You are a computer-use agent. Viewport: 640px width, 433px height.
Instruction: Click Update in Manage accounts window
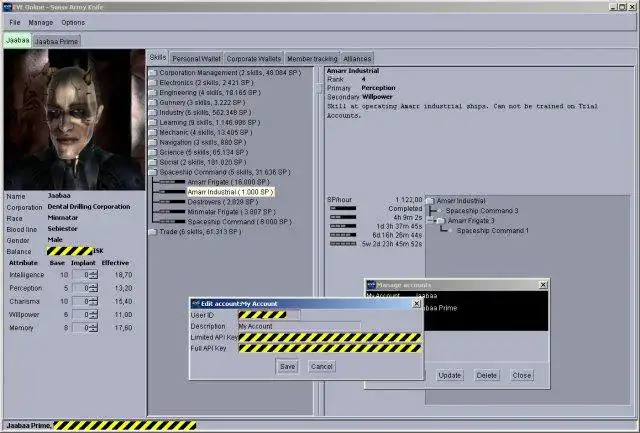449,375
